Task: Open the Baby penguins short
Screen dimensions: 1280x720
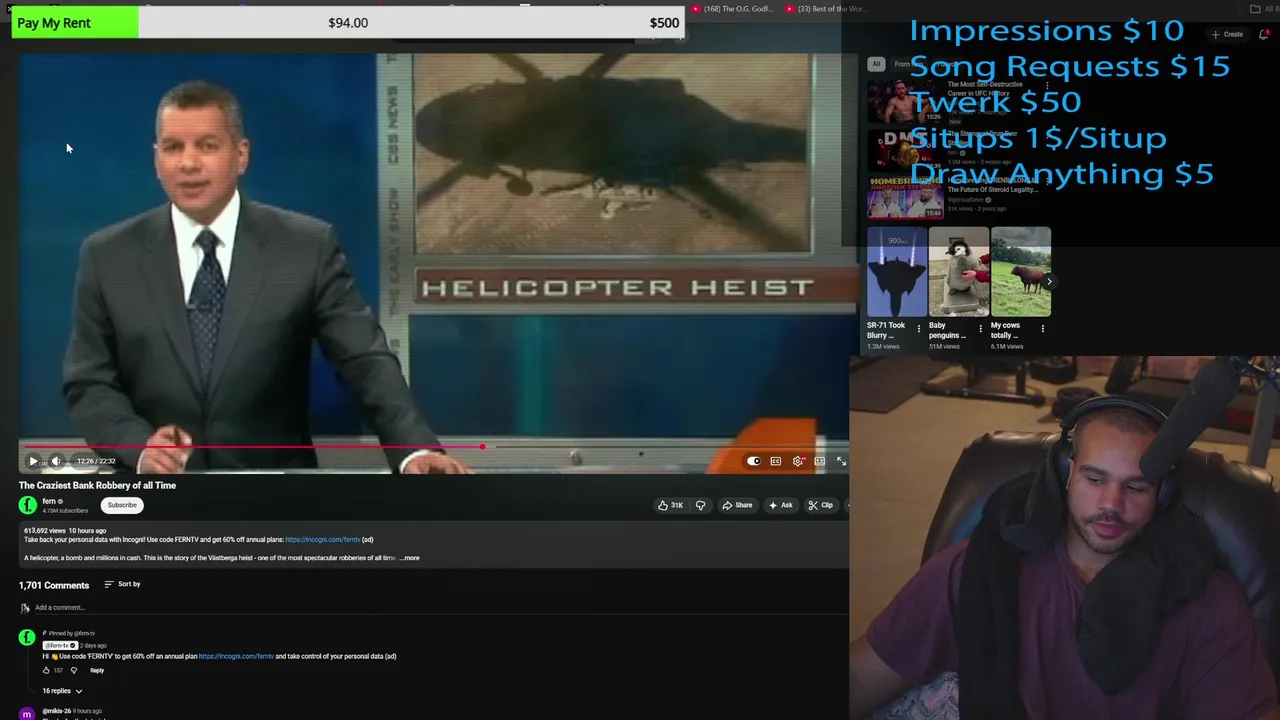Action: 959,272
